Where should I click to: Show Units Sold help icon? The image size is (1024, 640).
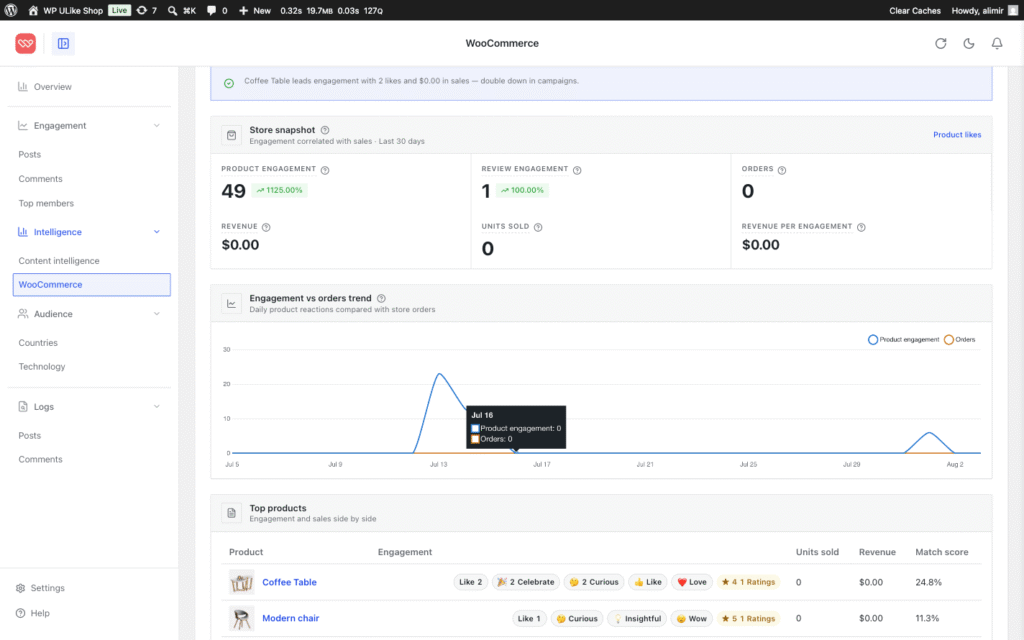click(538, 227)
